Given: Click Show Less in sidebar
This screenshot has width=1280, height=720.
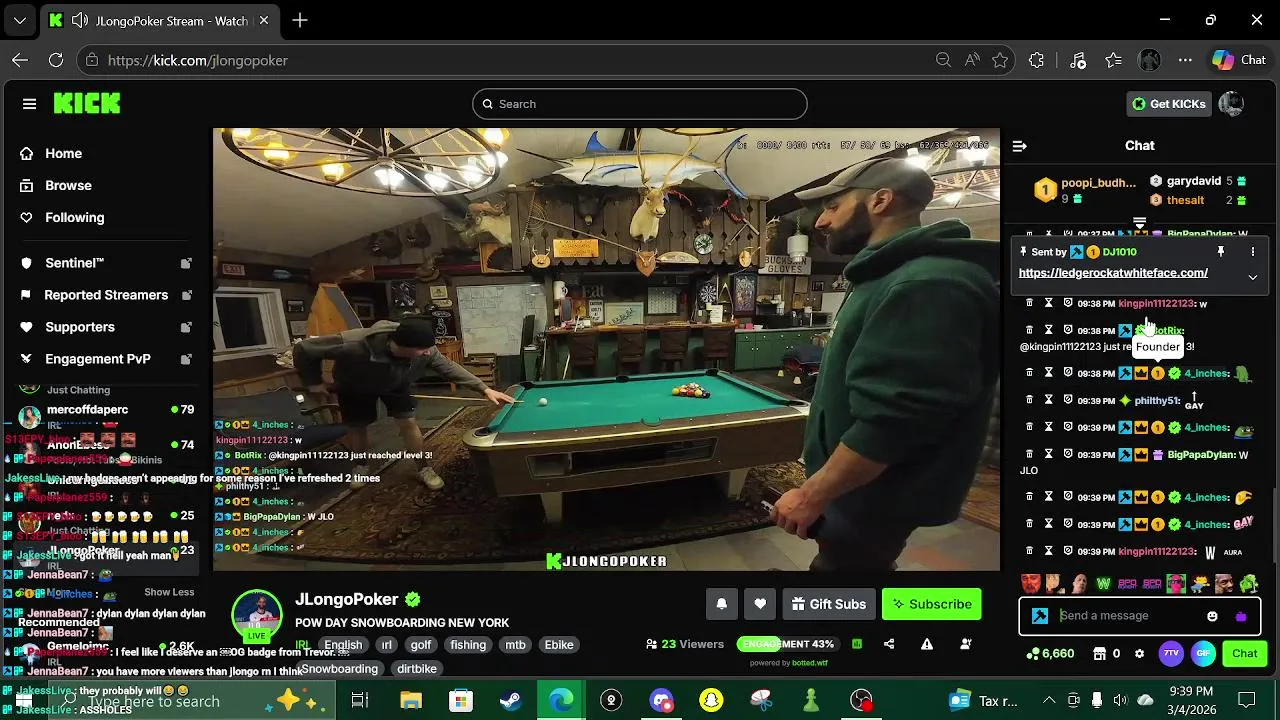Looking at the screenshot, I should coord(169,592).
